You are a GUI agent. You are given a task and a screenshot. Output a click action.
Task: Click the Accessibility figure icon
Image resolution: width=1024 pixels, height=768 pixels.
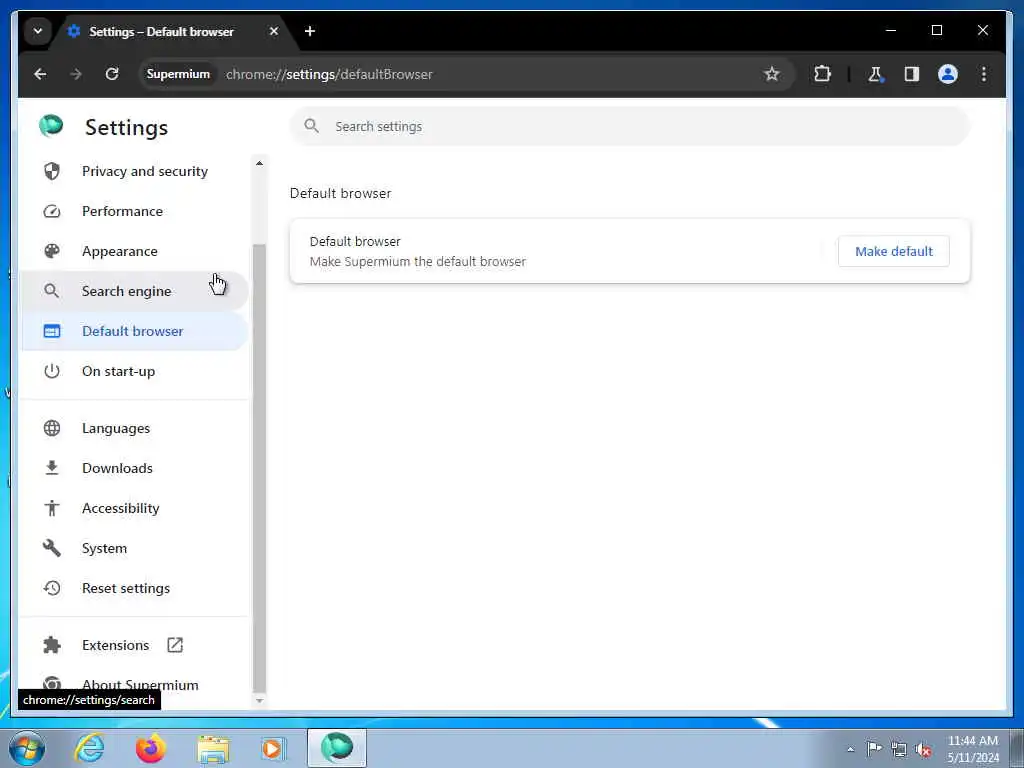click(52, 508)
